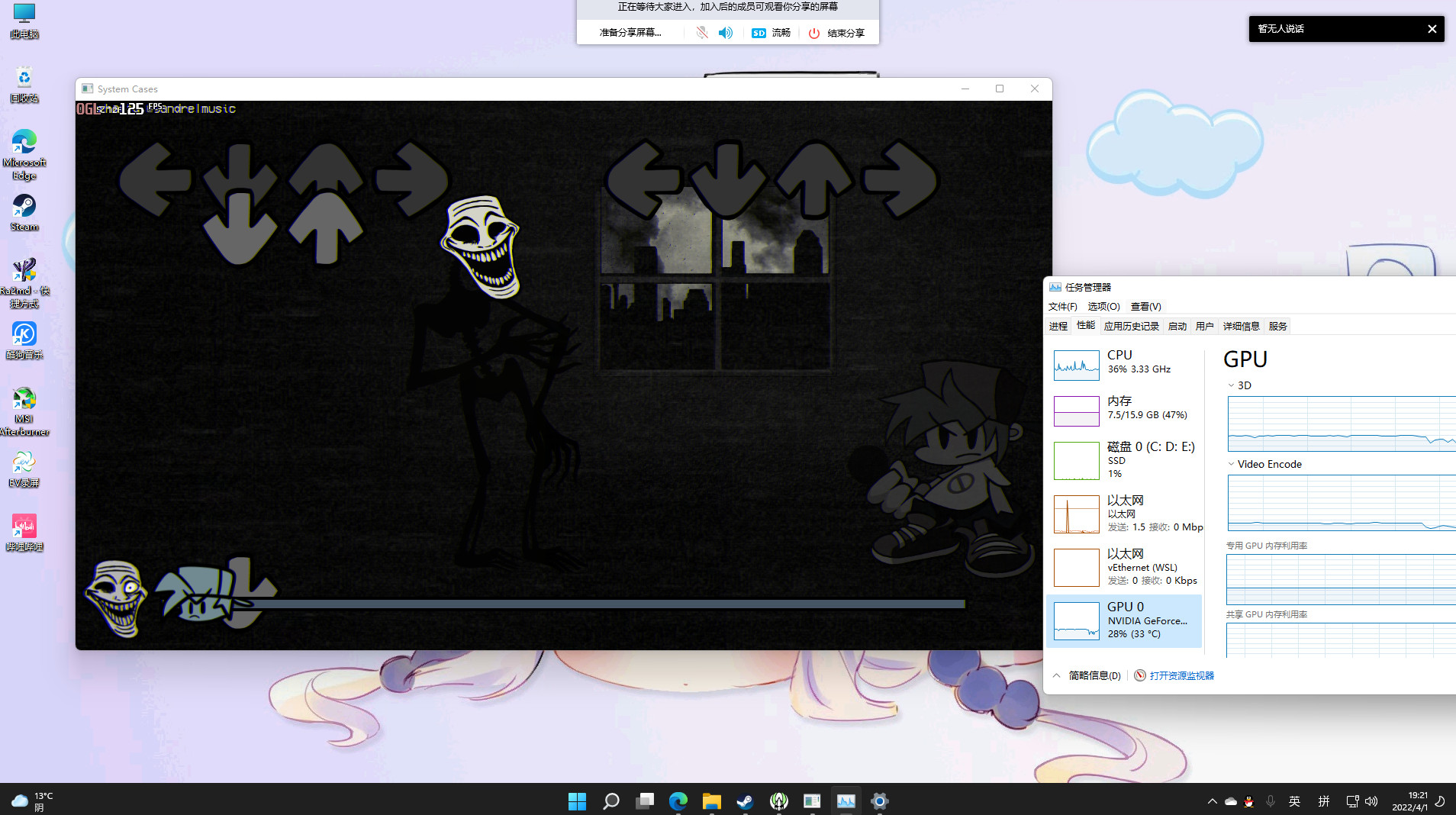Click the SD 流畅 quality selector
The image size is (1456, 815).
click(x=771, y=33)
